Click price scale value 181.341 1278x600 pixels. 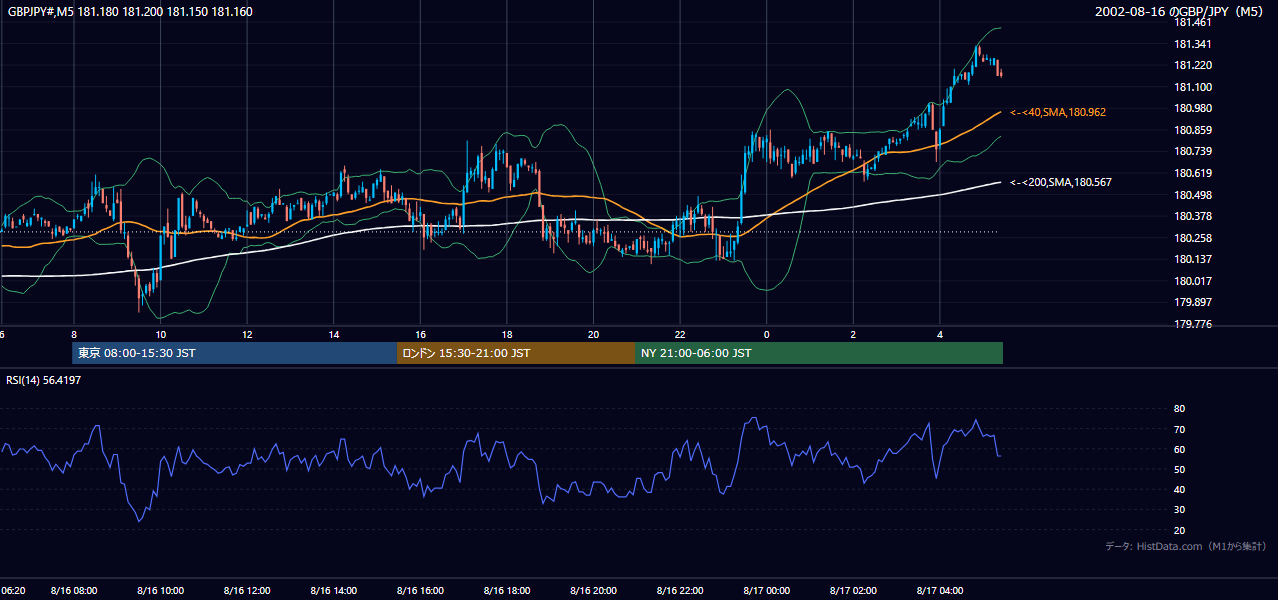1193,44
